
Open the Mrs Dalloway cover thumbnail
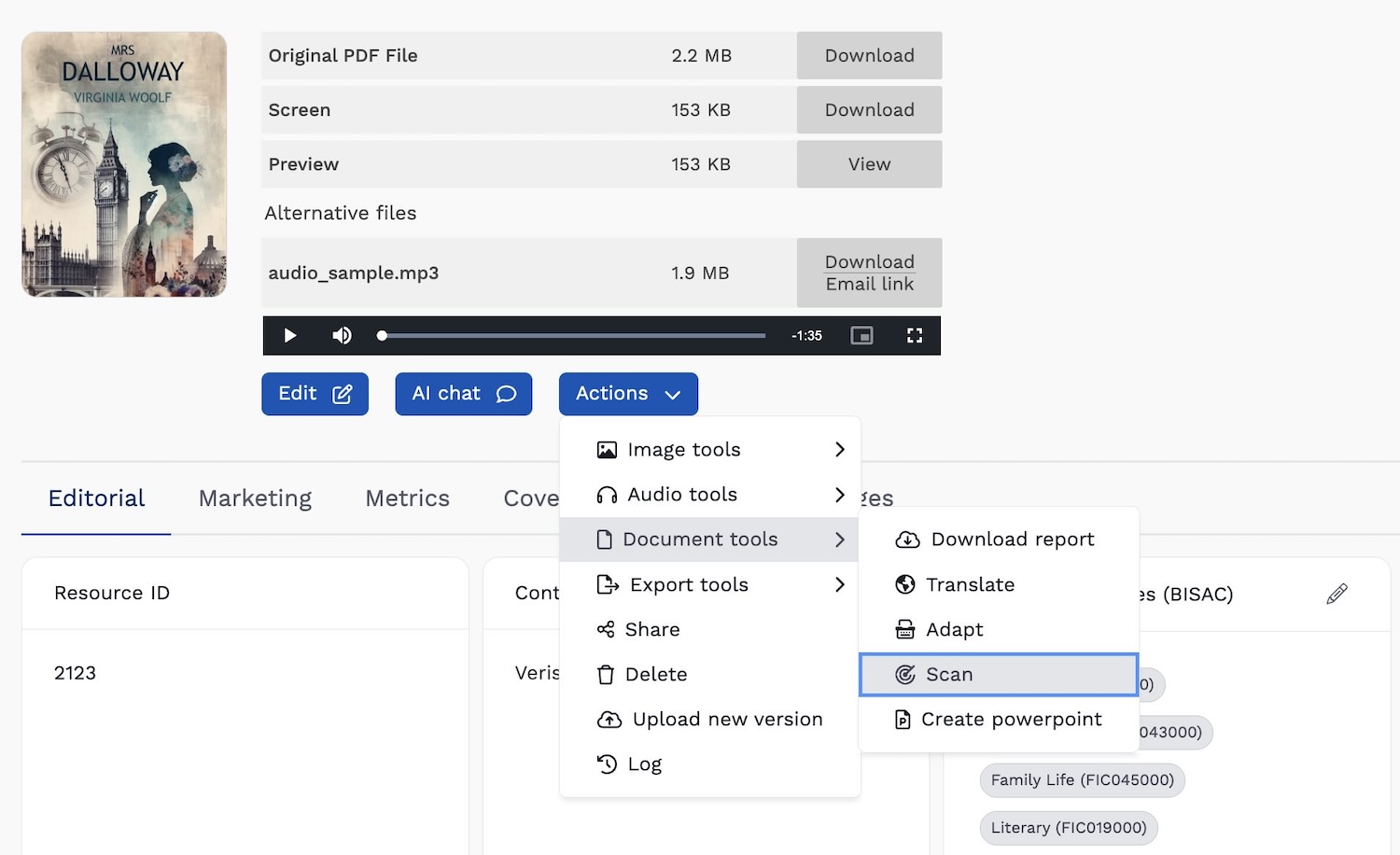pos(124,164)
